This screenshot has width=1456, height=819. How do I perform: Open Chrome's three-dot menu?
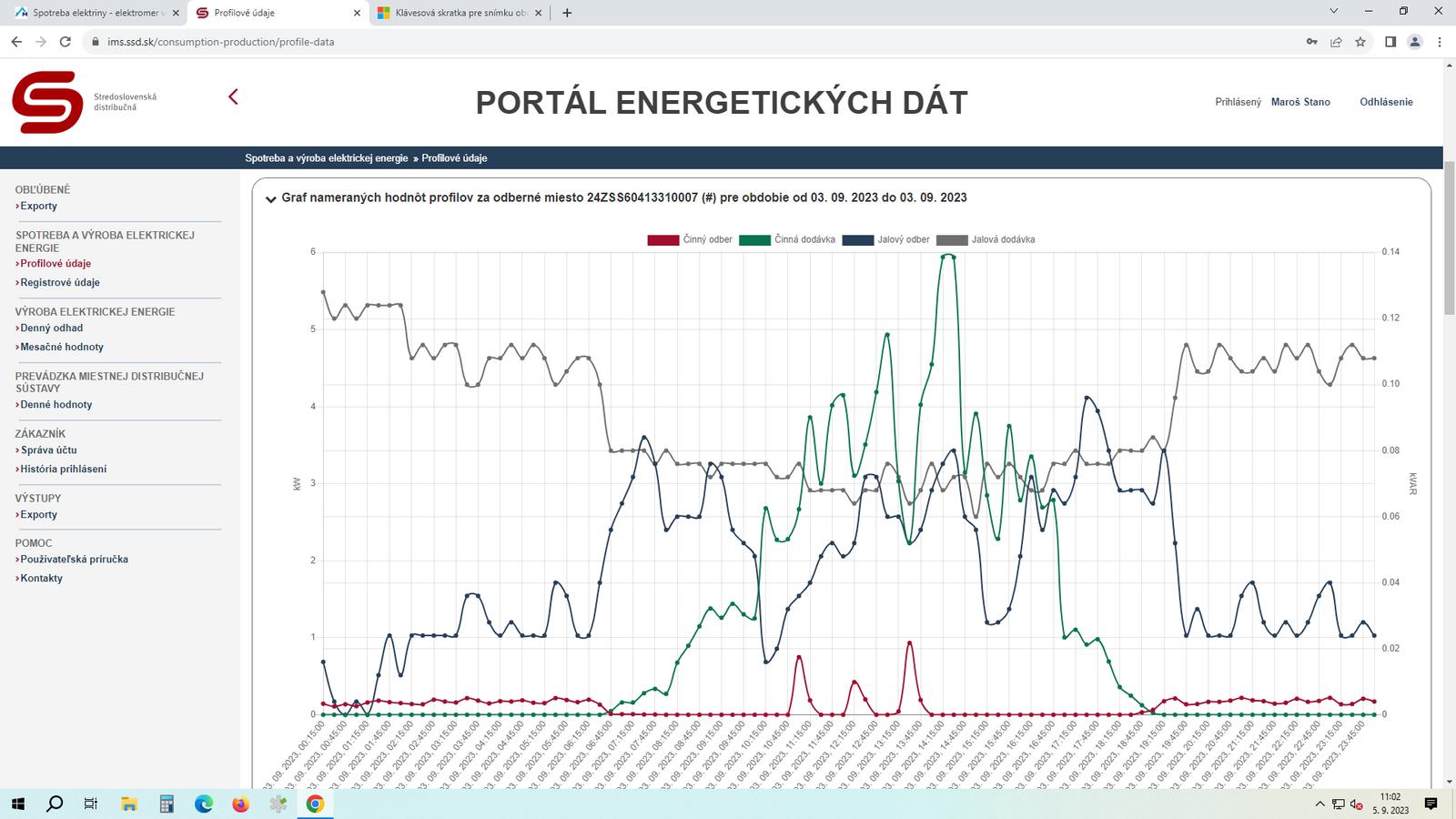point(1440,42)
